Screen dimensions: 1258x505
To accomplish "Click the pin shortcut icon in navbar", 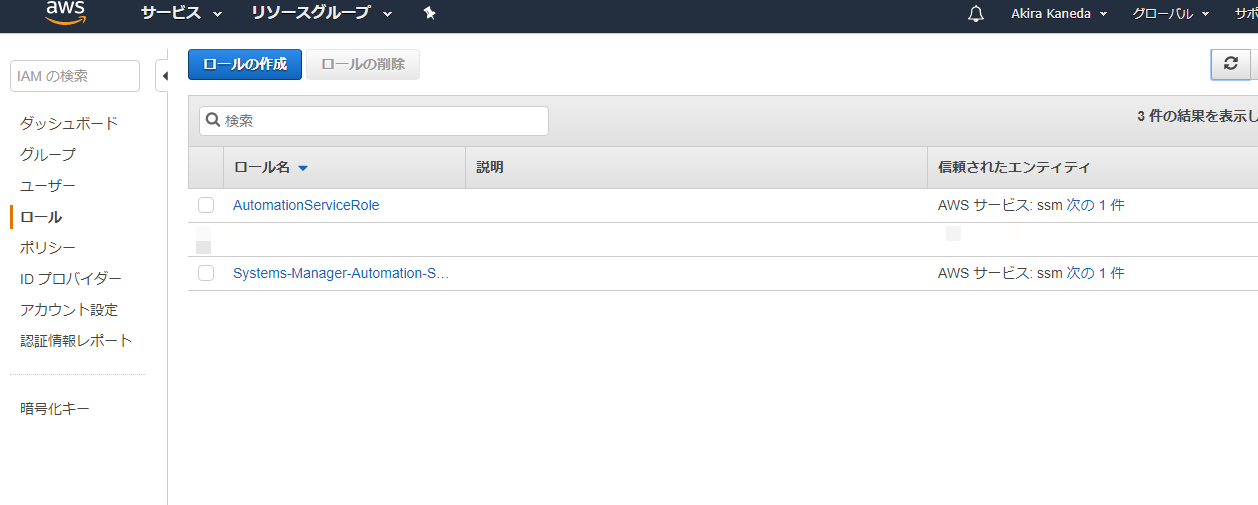I will click(x=429, y=13).
